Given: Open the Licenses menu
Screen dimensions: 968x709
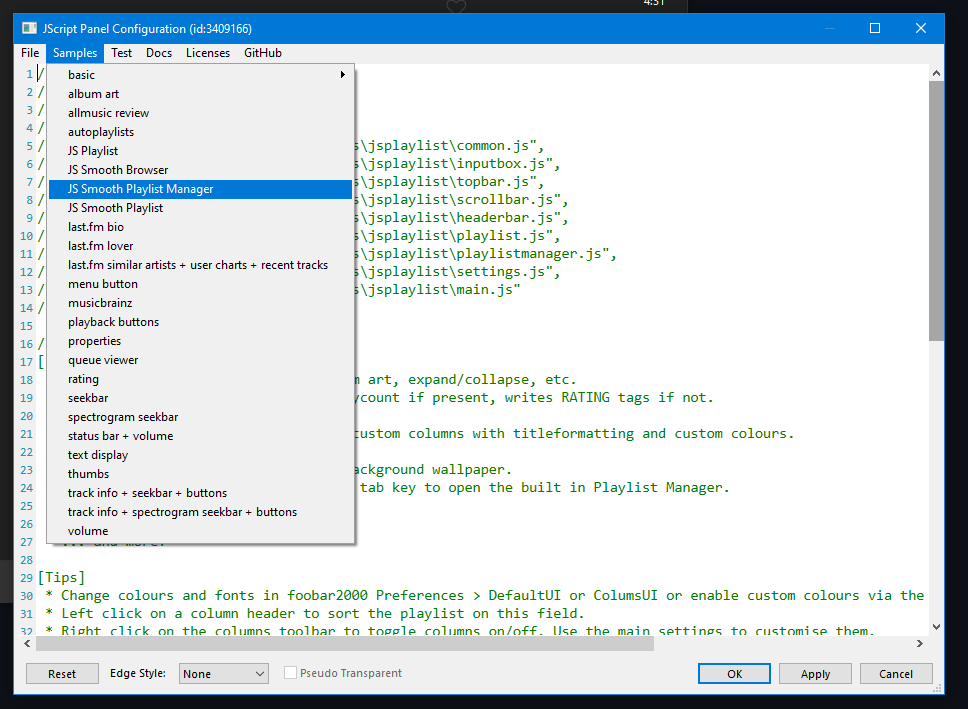Looking at the screenshot, I should [207, 52].
